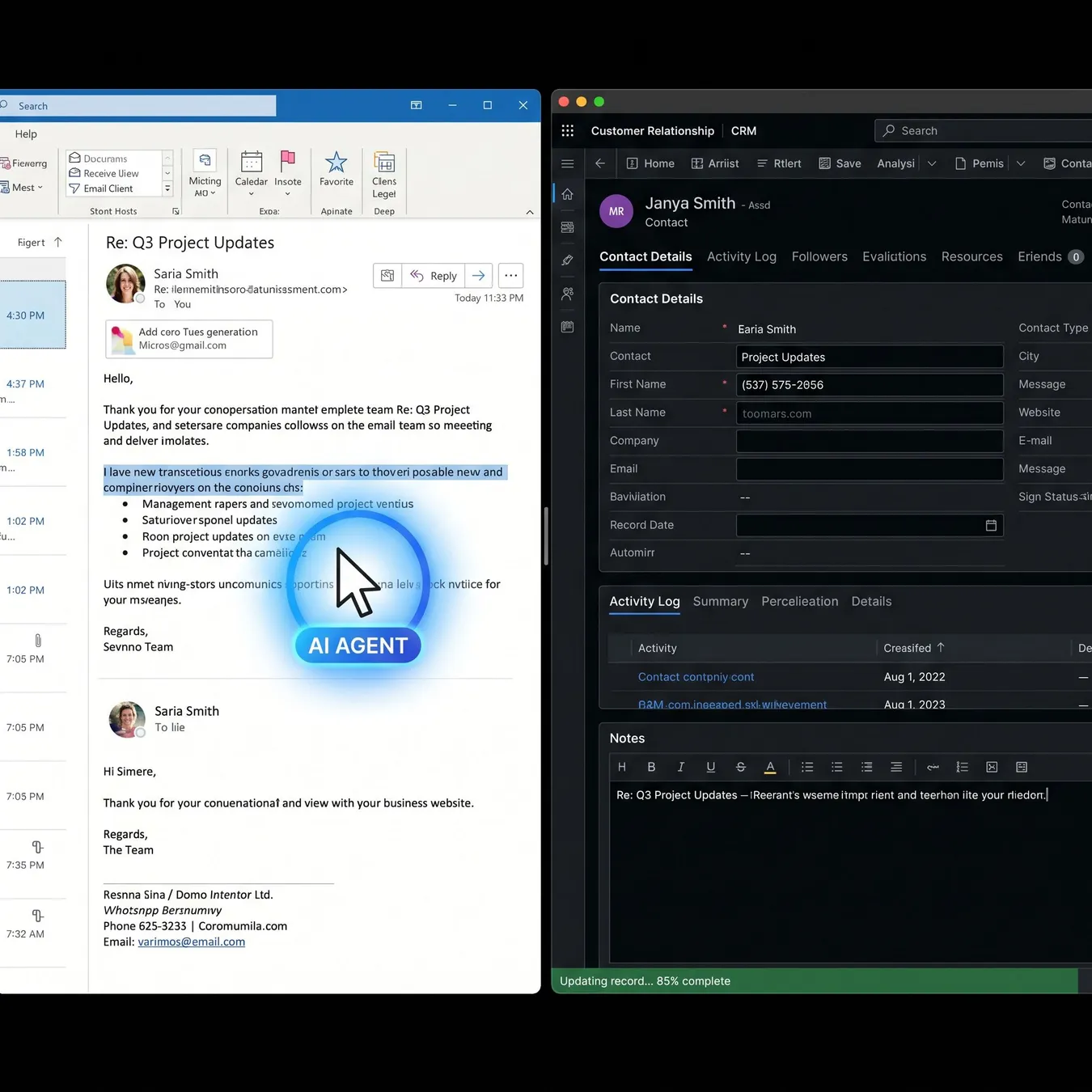Apply Strikethrough in Notes toolbar
The height and width of the screenshot is (1092, 1092).
741,767
